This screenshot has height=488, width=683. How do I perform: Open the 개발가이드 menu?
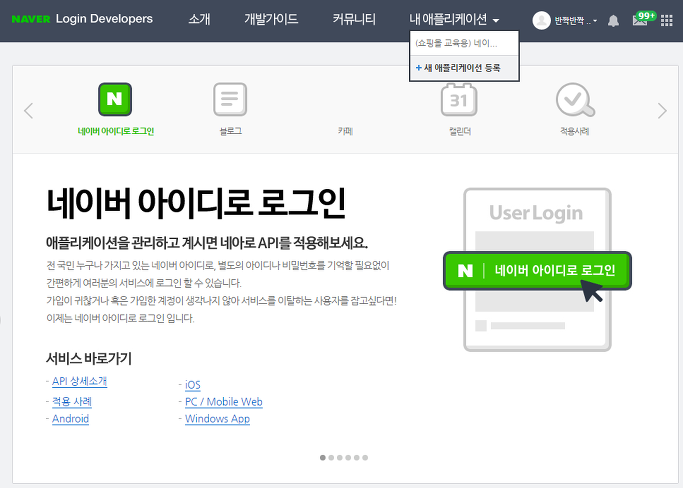tap(271, 19)
